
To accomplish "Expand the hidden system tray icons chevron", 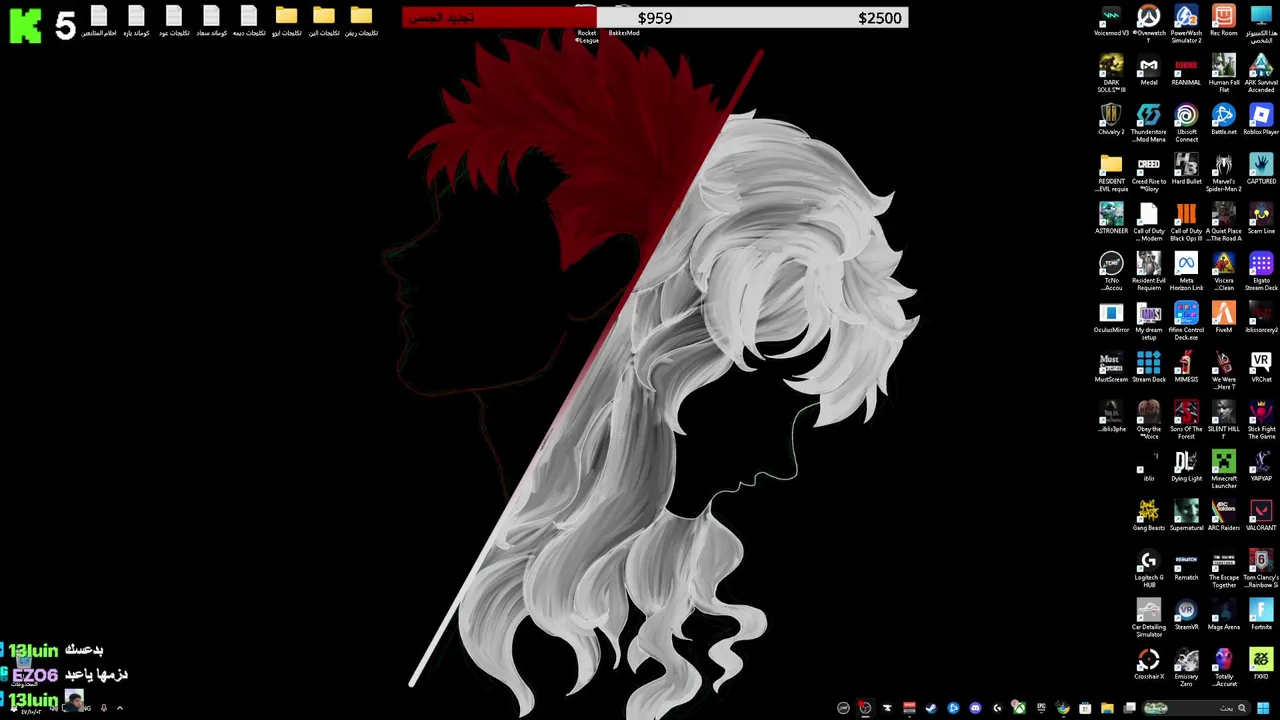I will (119, 708).
